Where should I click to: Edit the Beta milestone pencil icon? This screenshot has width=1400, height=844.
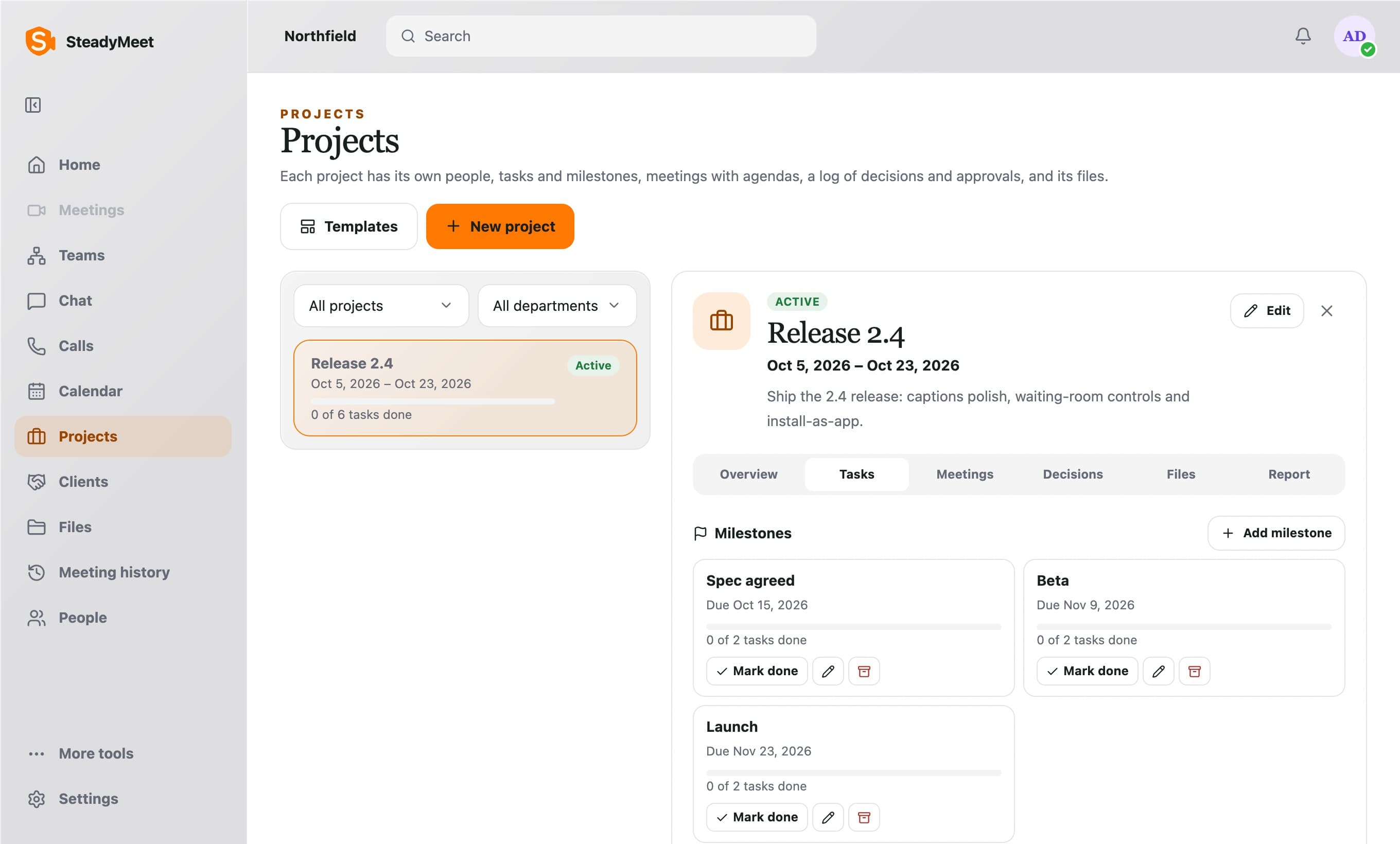[x=1158, y=671]
